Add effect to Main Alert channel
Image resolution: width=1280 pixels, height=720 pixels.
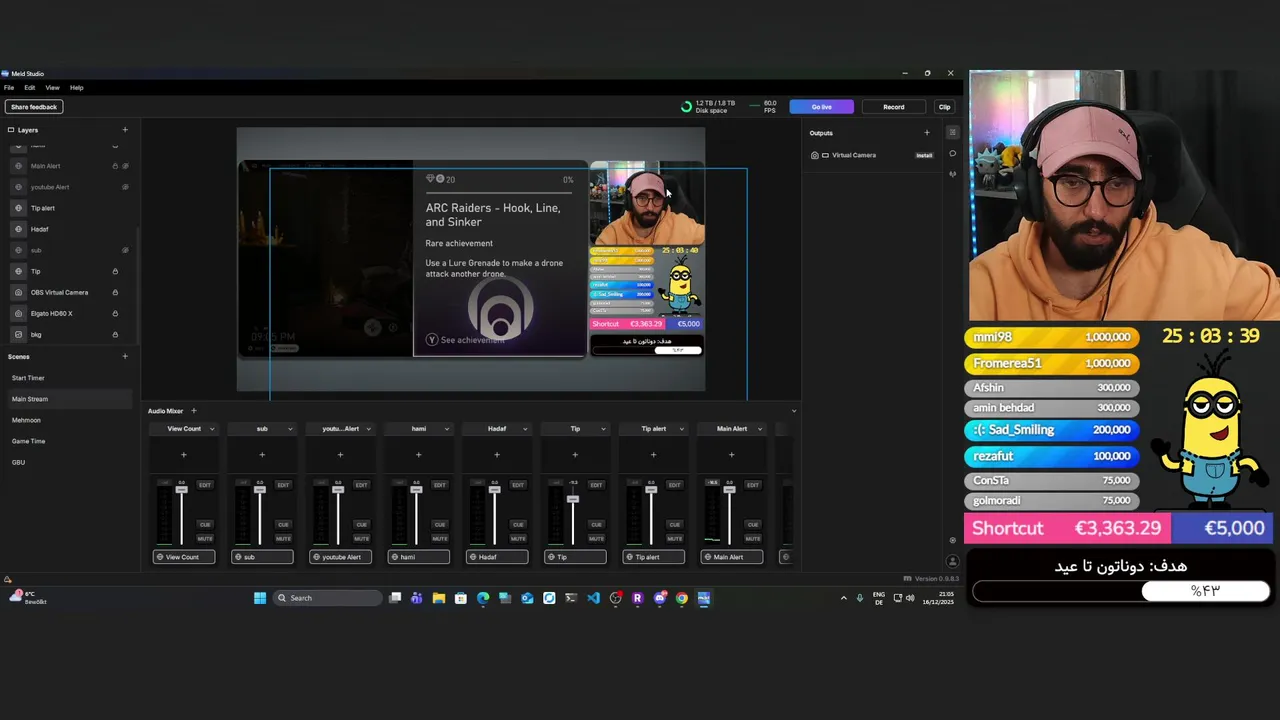point(731,455)
